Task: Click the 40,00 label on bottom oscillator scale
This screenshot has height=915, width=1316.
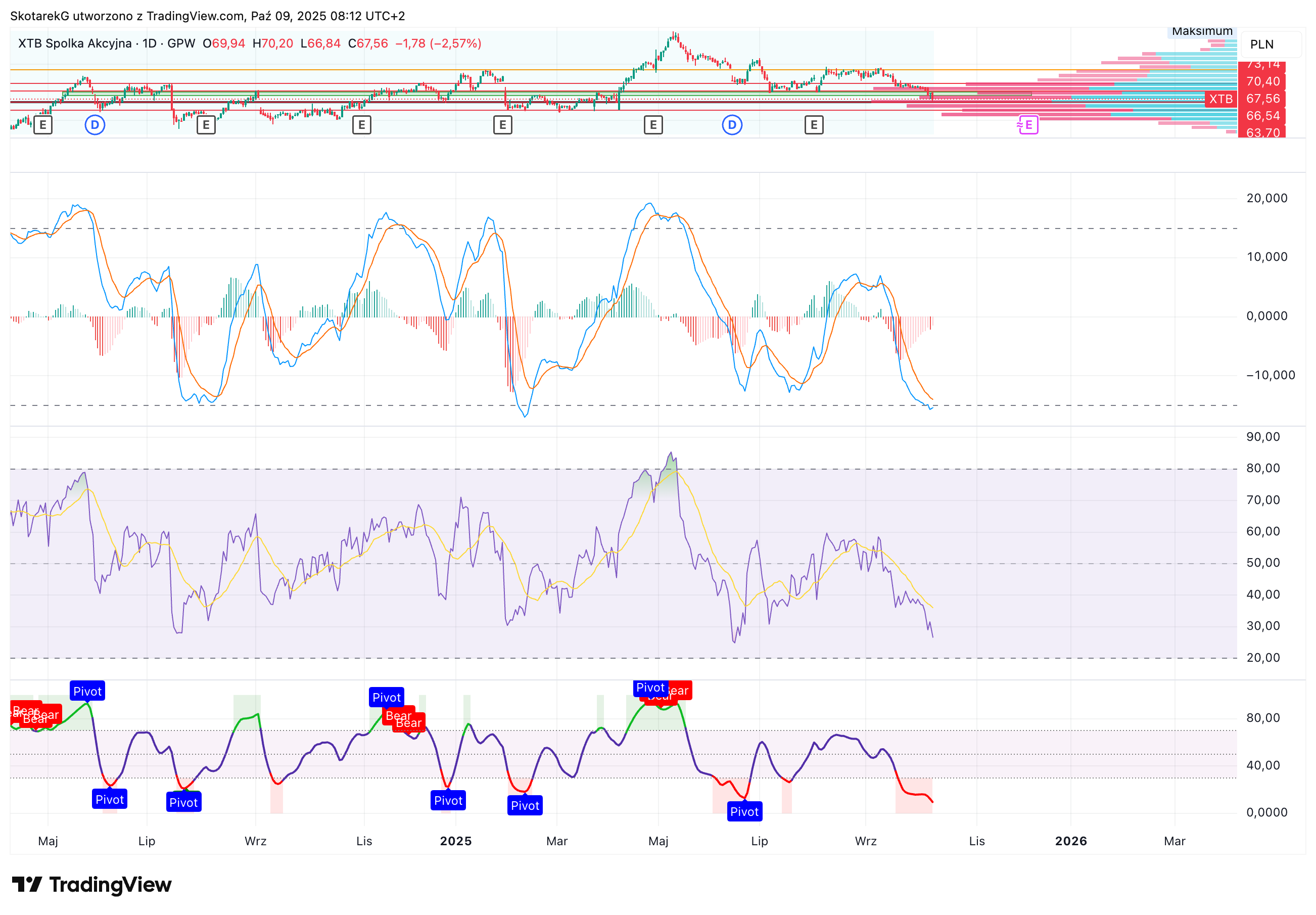Action: [1263, 765]
